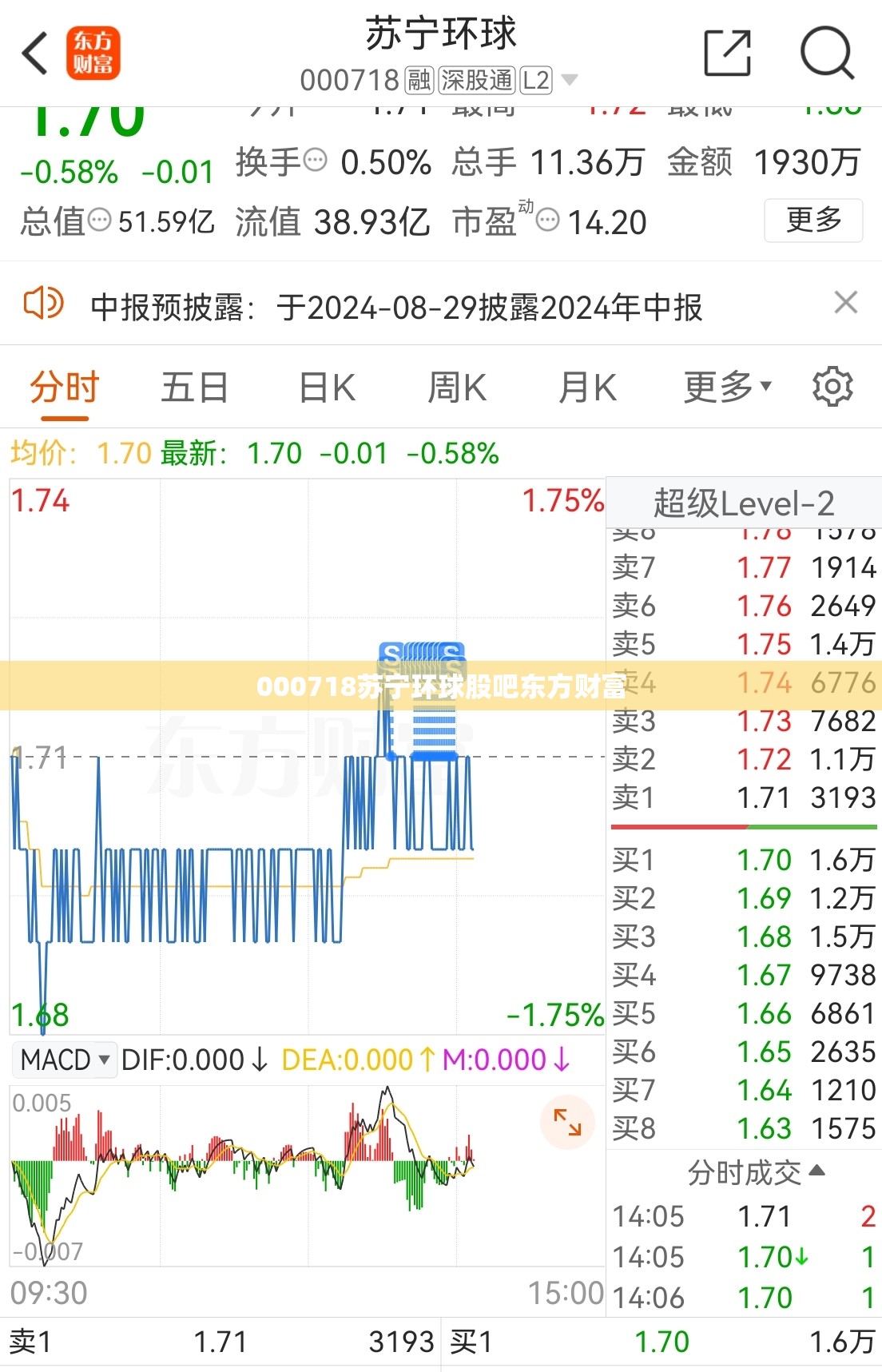Image resolution: width=882 pixels, height=1372 pixels.
Task: Select the 买1 1.70 row in Level-2 list
Action: (x=744, y=860)
